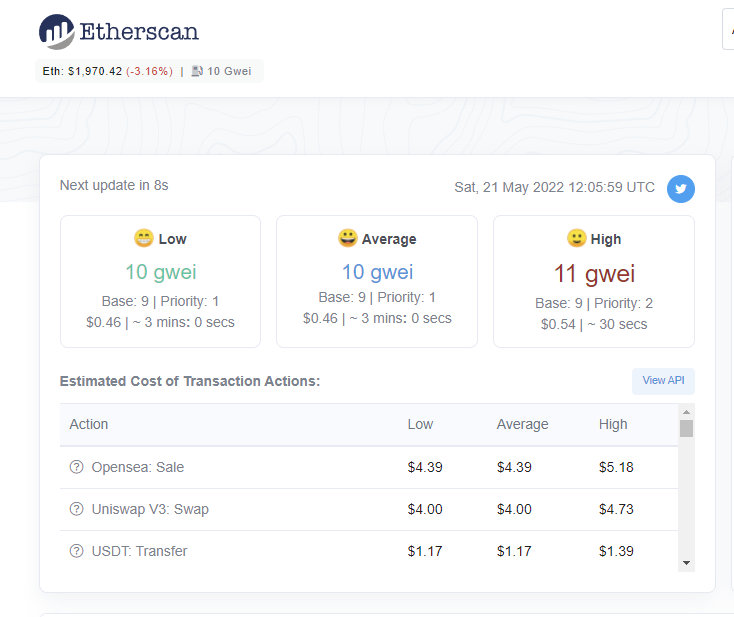Viewport: 734px width, 617px height.
Task: Click the Opensea: Sale row label
Action: [138, 467]
